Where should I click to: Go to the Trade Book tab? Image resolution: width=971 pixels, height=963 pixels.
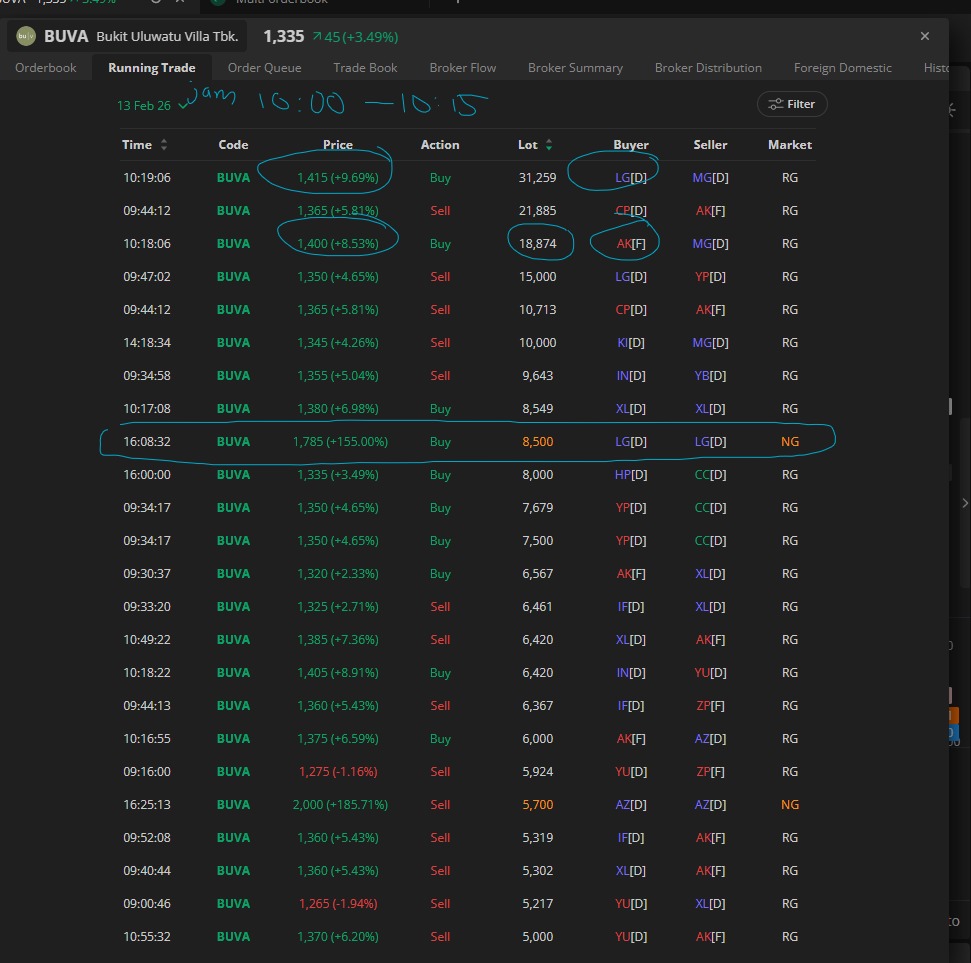[x=365, y=68]
